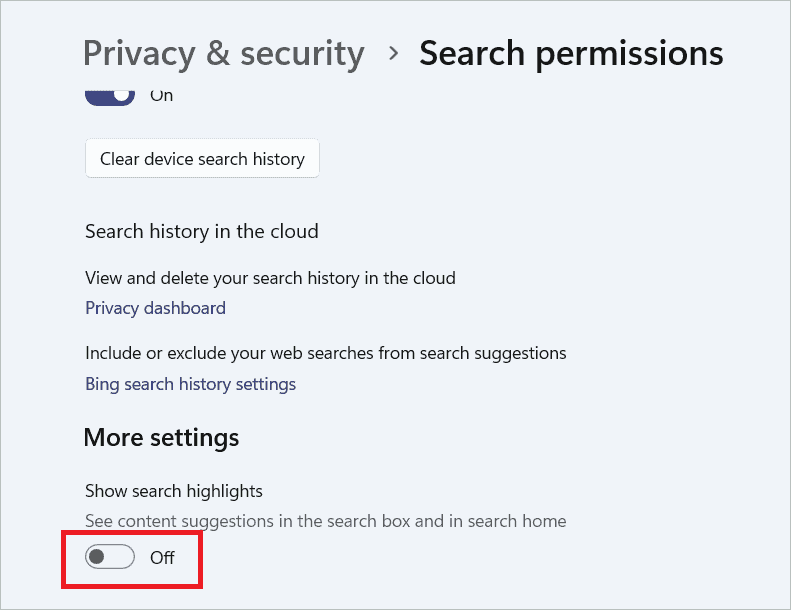Click Clear device search history button
Viewport: 791px width, 610px height.
pyautogui.click(x=202, y=159)
